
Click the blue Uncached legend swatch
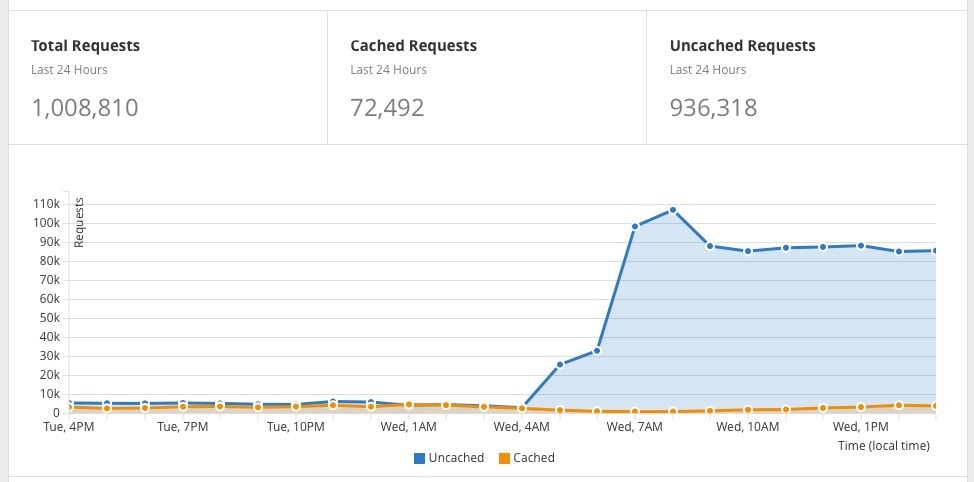click(420, 459)
